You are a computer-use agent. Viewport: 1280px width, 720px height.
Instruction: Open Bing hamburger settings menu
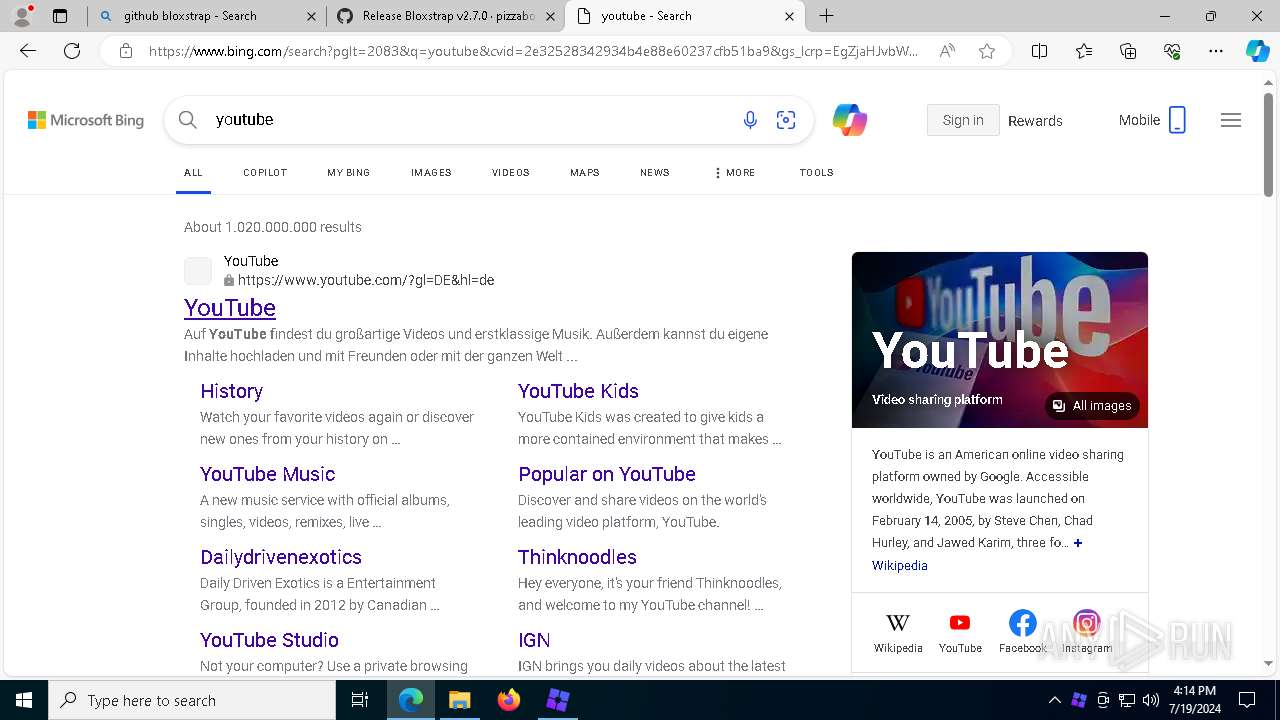[1231, 120]
